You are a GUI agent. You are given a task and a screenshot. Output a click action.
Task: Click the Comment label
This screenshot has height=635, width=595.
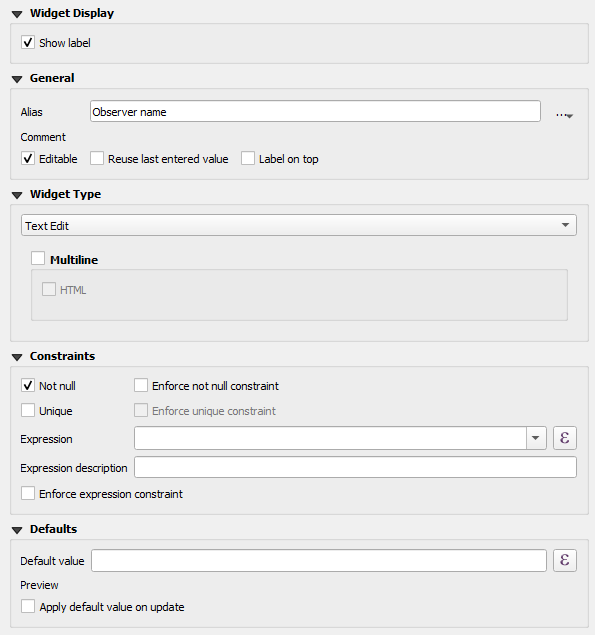43,137
